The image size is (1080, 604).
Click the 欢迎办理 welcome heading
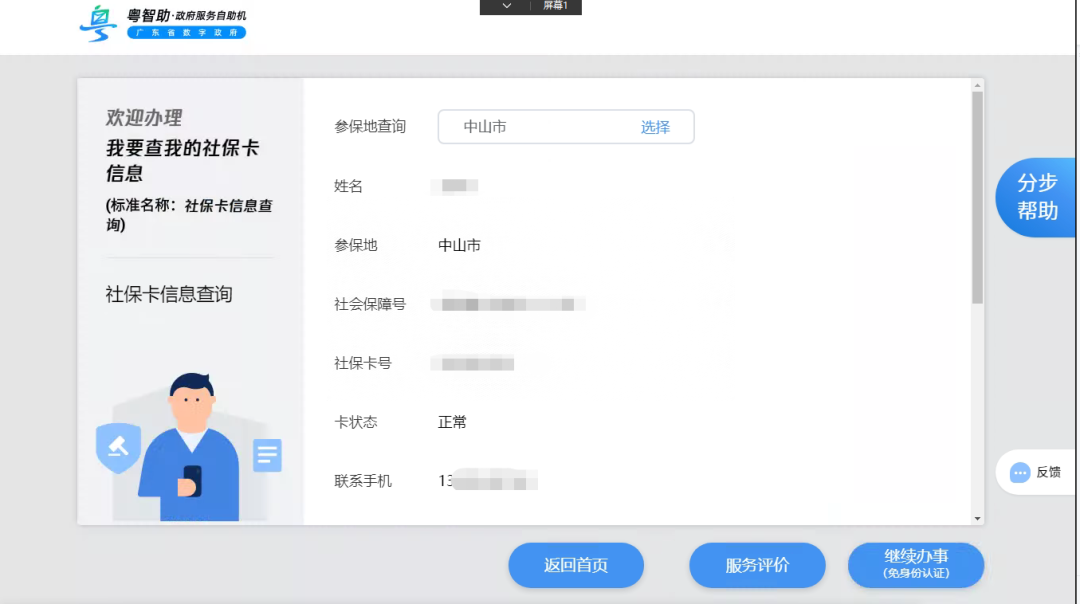(x=146, y=117)
